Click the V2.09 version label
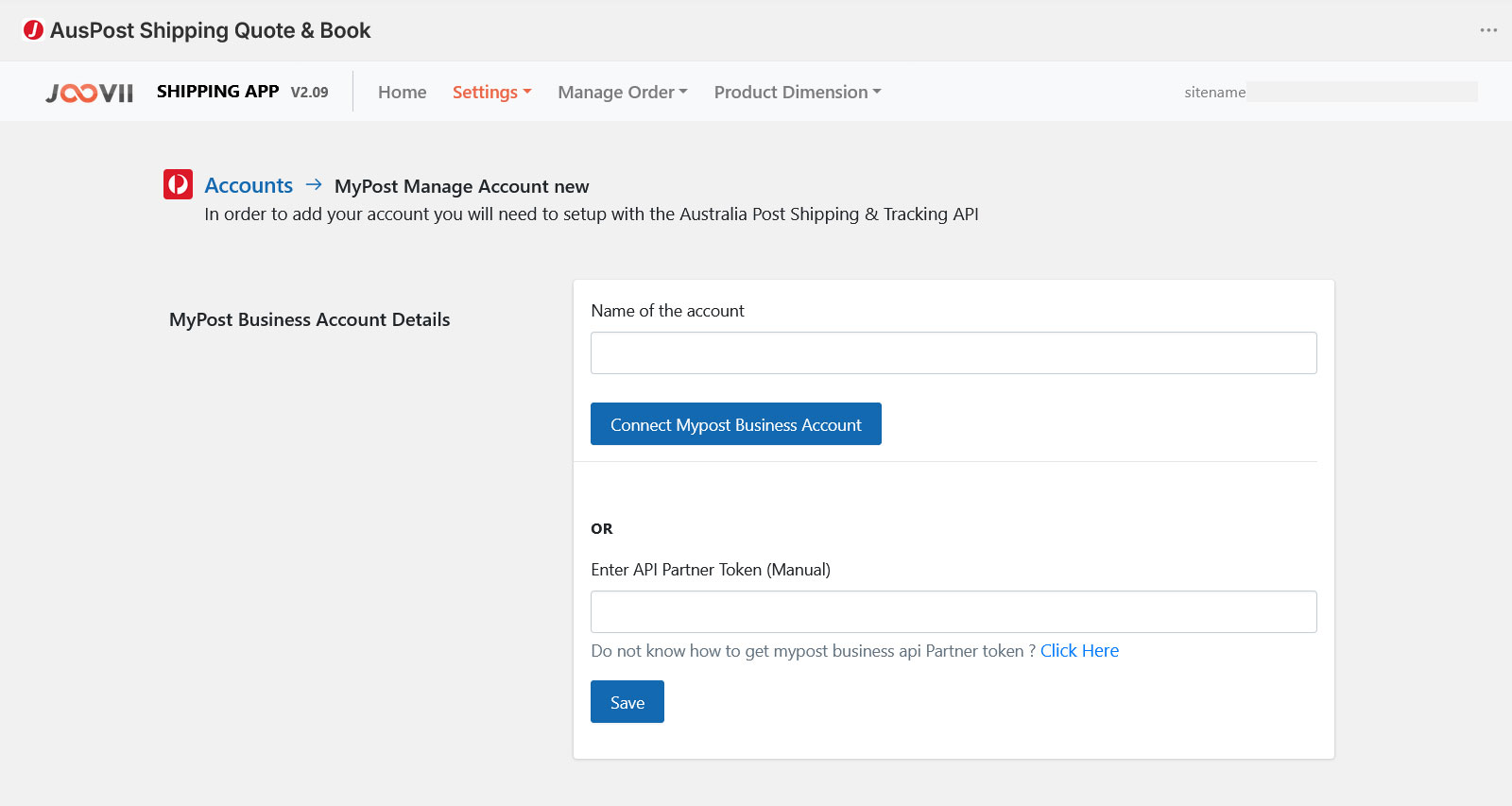1512x806 pixels. coord(309,93)
